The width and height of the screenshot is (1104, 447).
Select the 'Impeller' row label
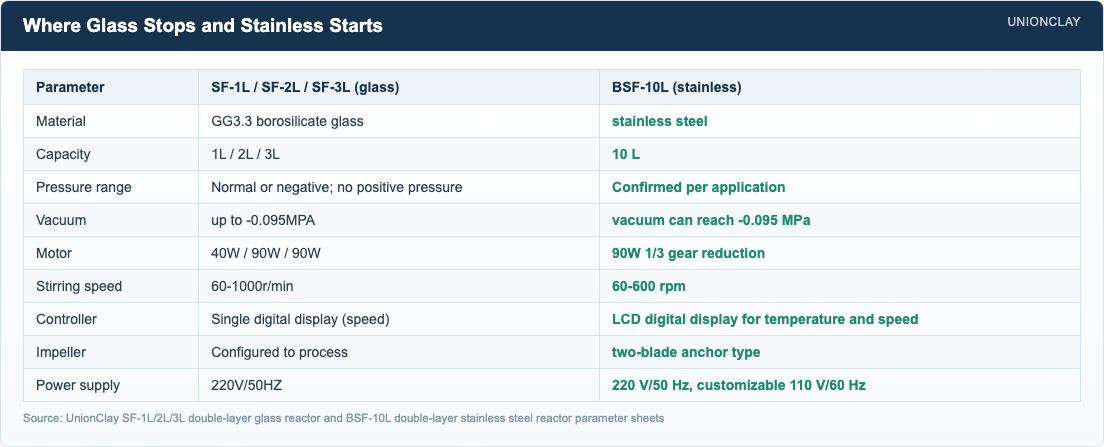point(61,352)
